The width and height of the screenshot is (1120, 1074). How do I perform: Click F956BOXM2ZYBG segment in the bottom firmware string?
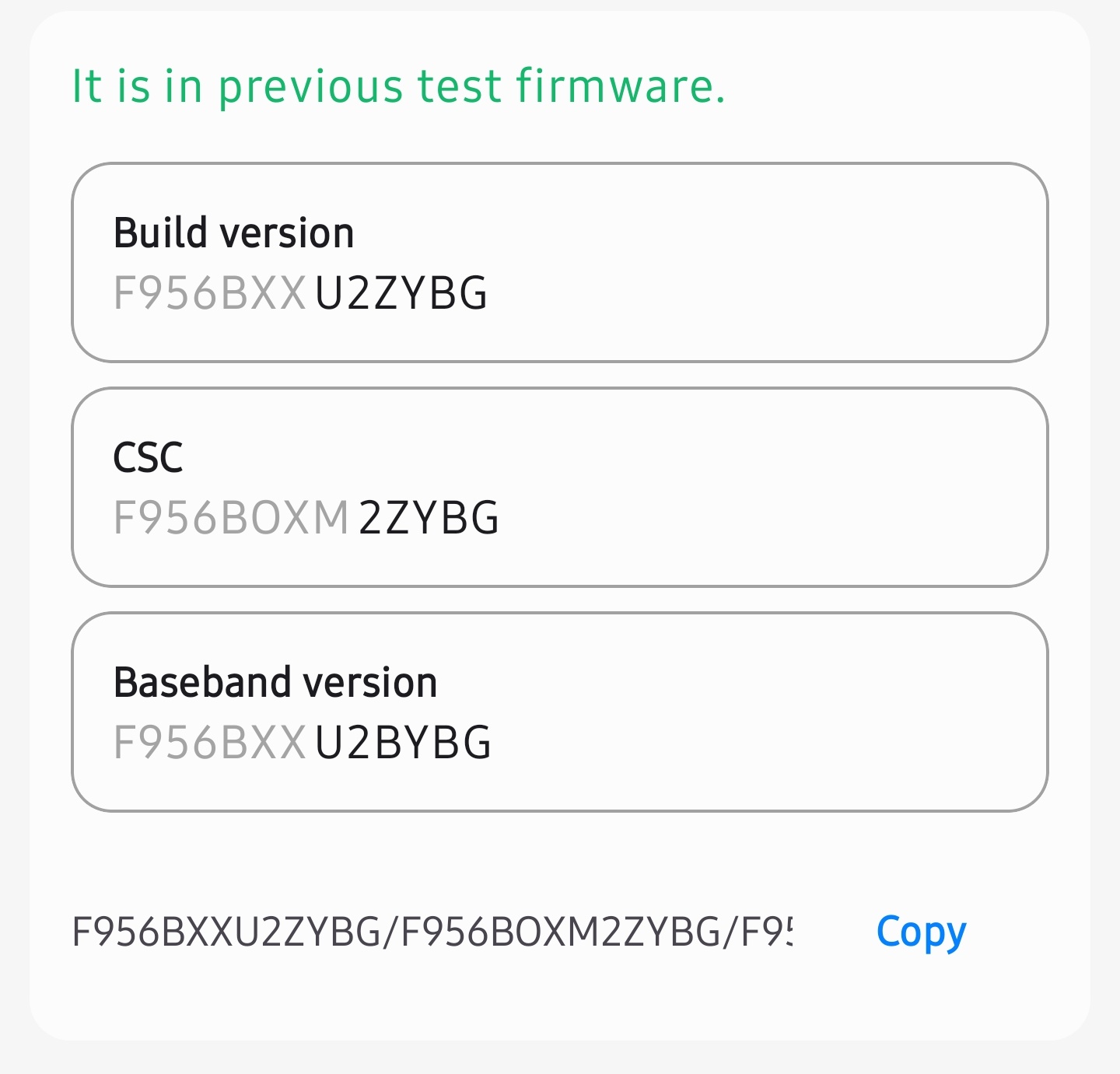(559, 932)
